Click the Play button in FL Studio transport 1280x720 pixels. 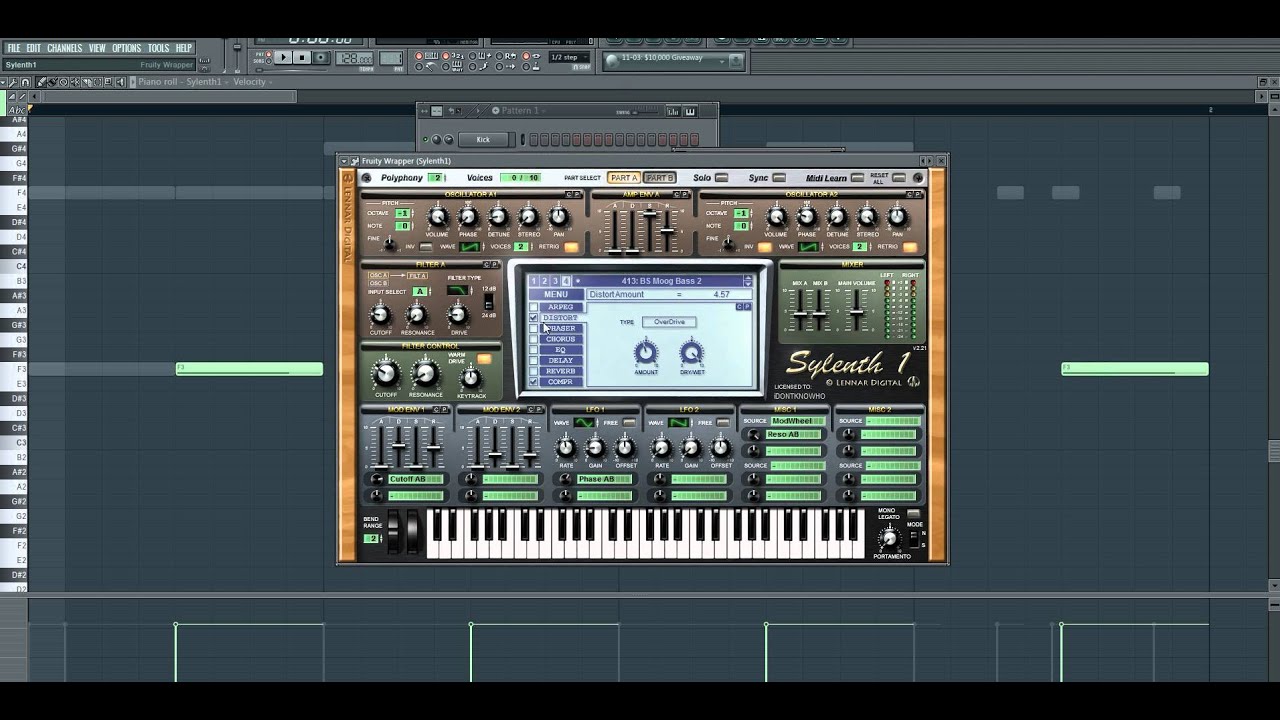point(284,58)
